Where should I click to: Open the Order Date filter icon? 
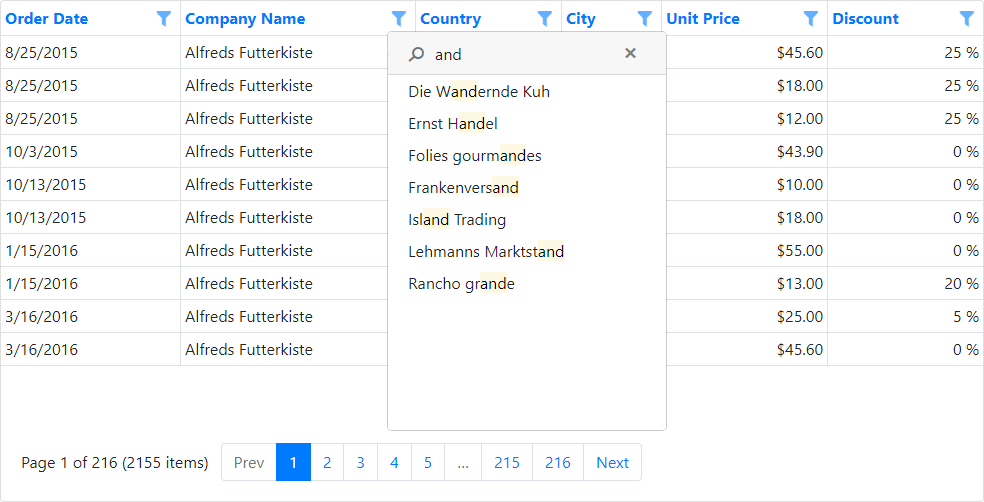(x=164, y=19)
